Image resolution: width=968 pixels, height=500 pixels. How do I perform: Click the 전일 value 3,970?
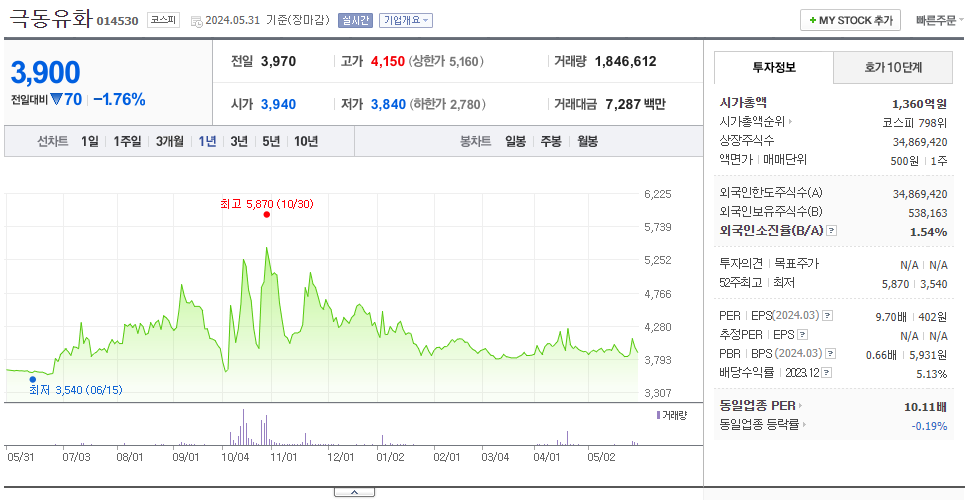278,62
